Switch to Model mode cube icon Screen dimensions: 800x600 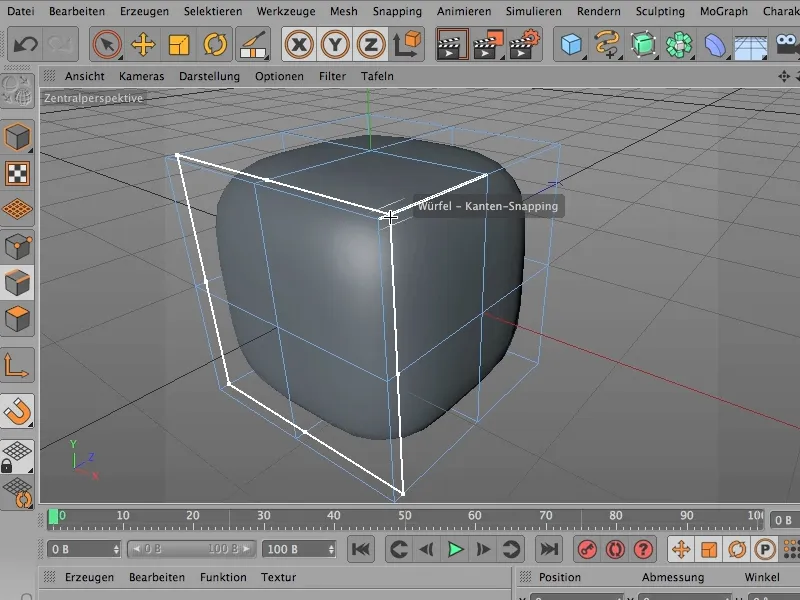click(x=17, y=137)
